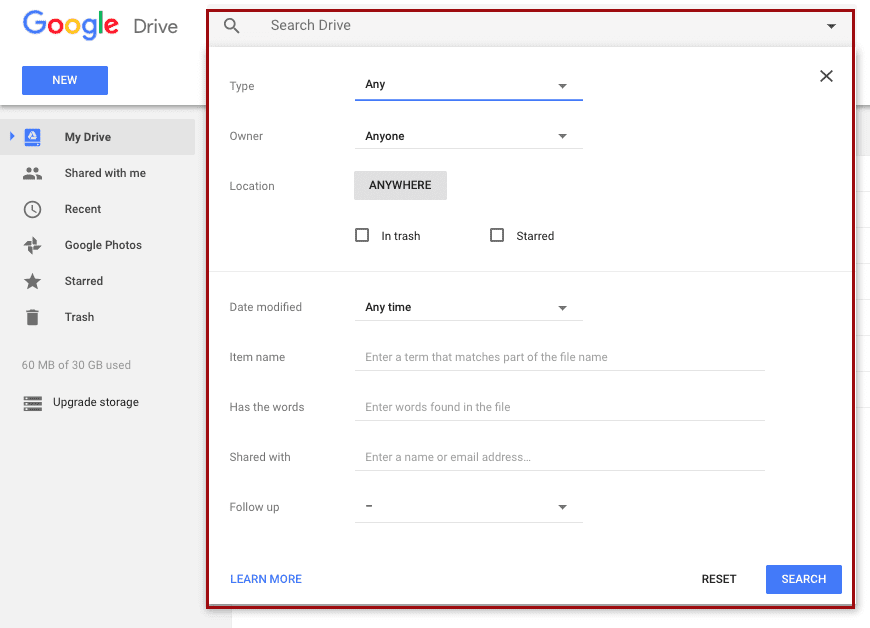Screen dimensions: 870x628
Task: Open the Owner dropdown showing Anyone
Action: click(469, 136)
